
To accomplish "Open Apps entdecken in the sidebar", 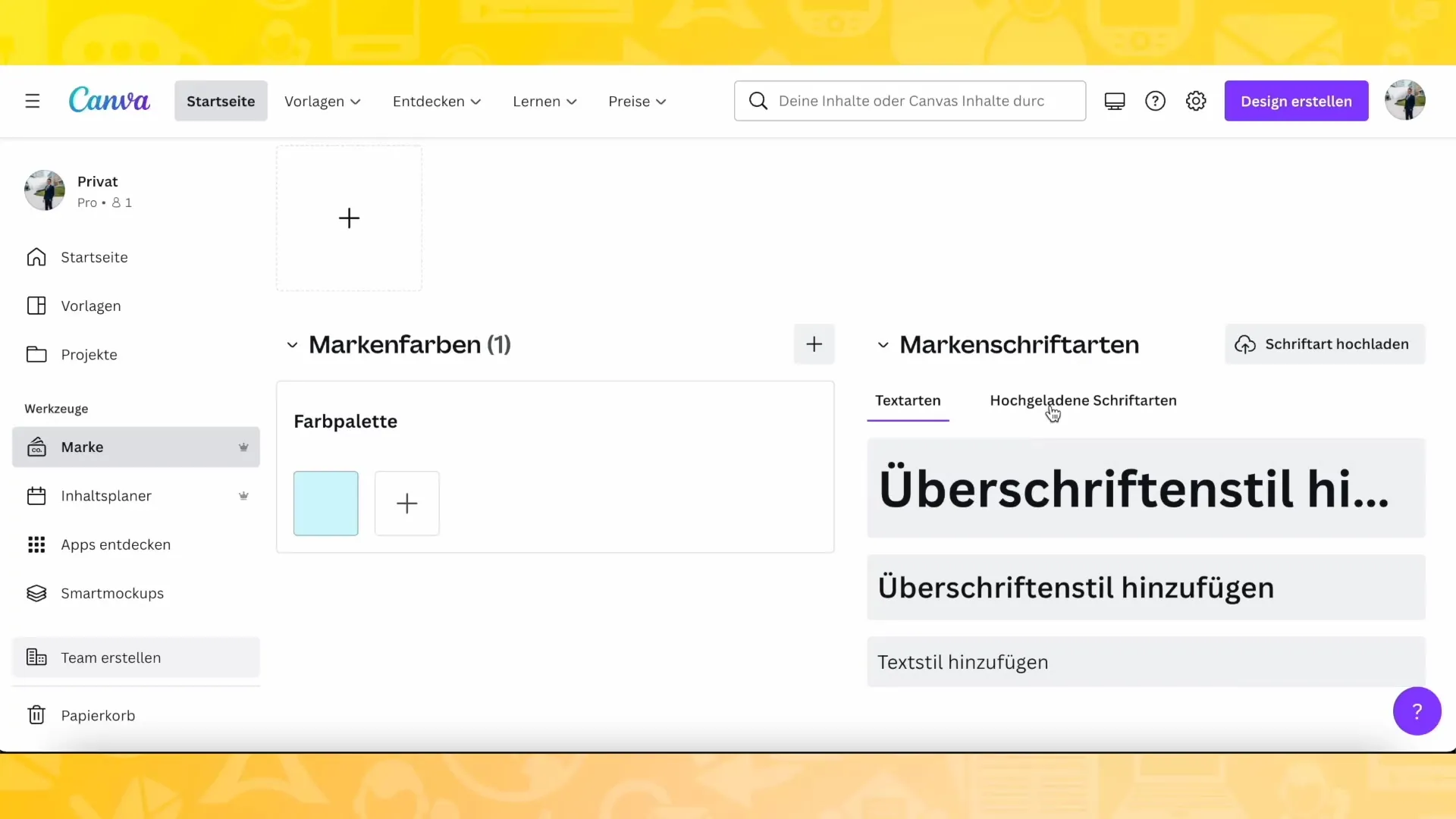I will coord(136,544).
